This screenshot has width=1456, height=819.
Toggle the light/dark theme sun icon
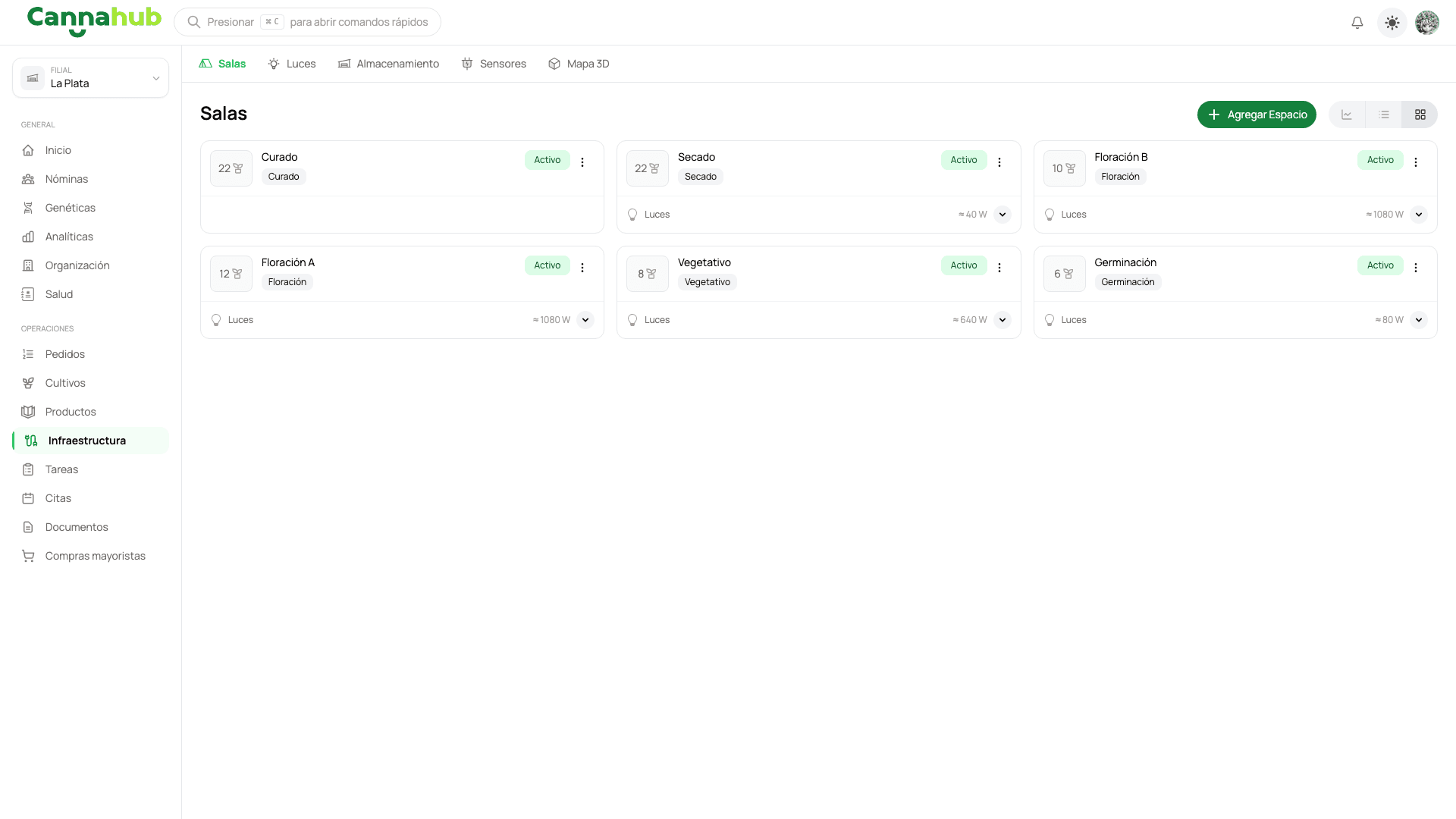tap(1392, 23)
